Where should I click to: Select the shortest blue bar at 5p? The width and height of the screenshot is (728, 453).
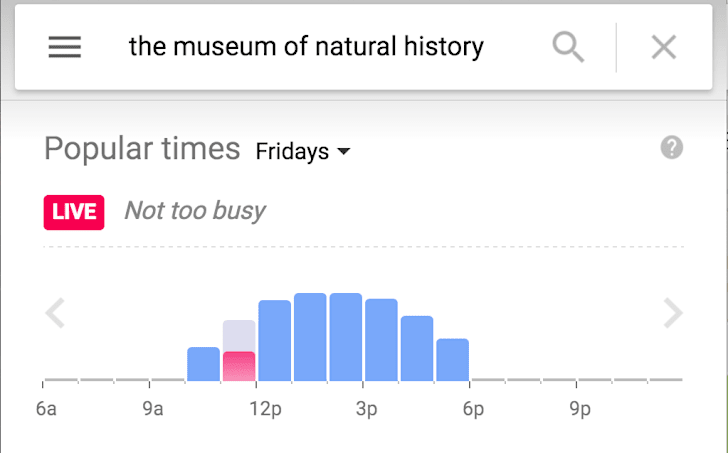pos(453,360)
